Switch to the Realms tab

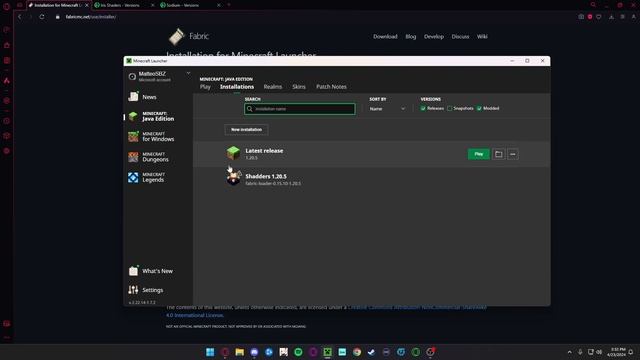tap(273, 87)
